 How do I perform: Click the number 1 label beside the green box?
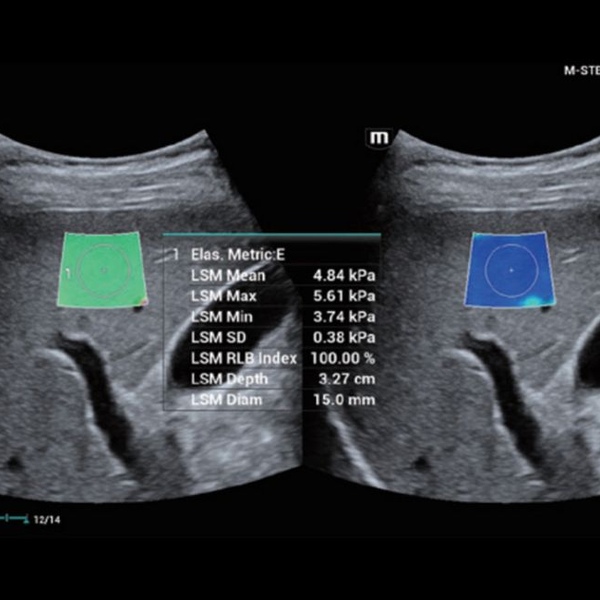pos(68,273)
